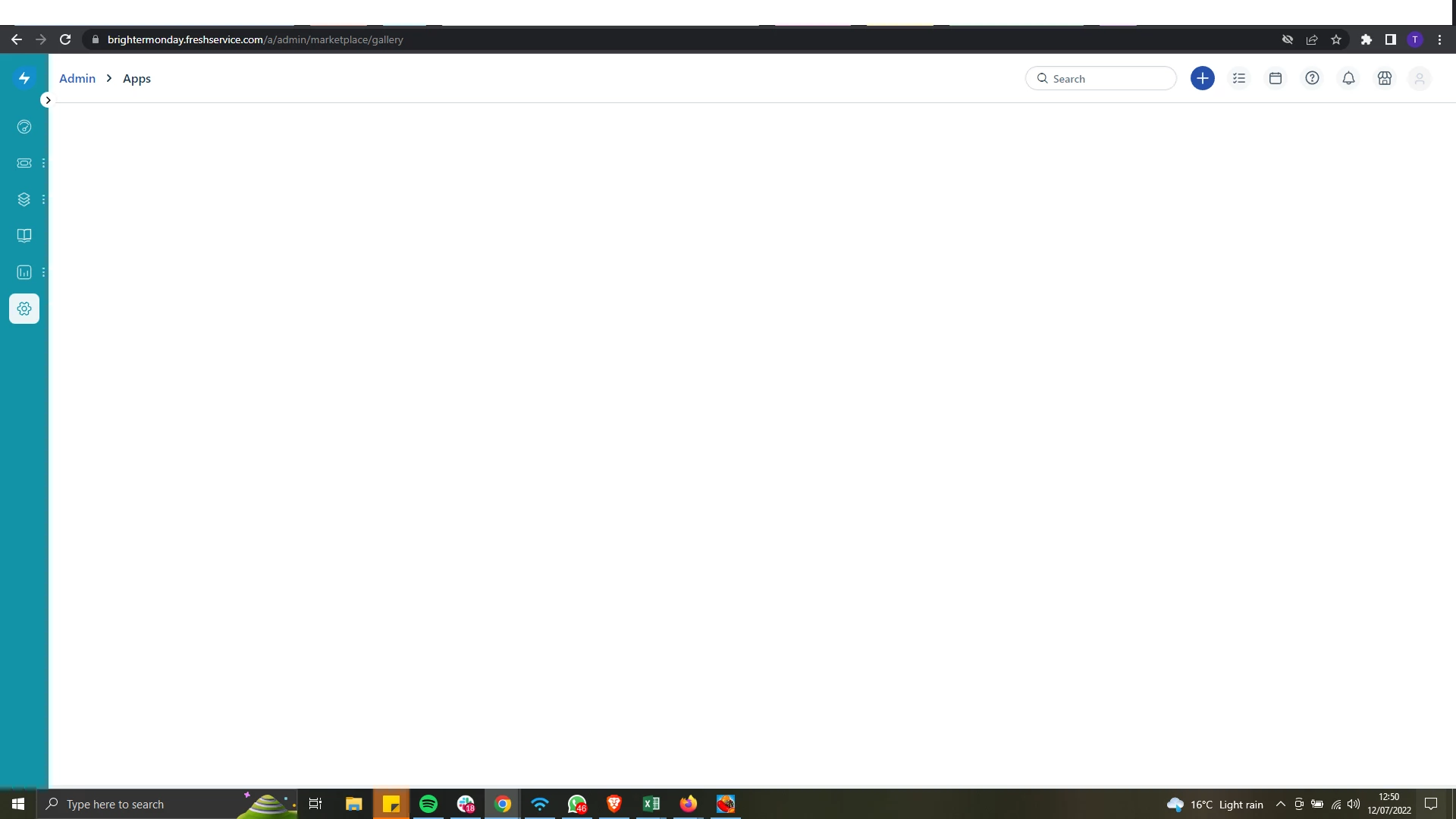Screen dimensions: 1456x819
Task: Go back with browser back arrow
Action: (17, 39)
